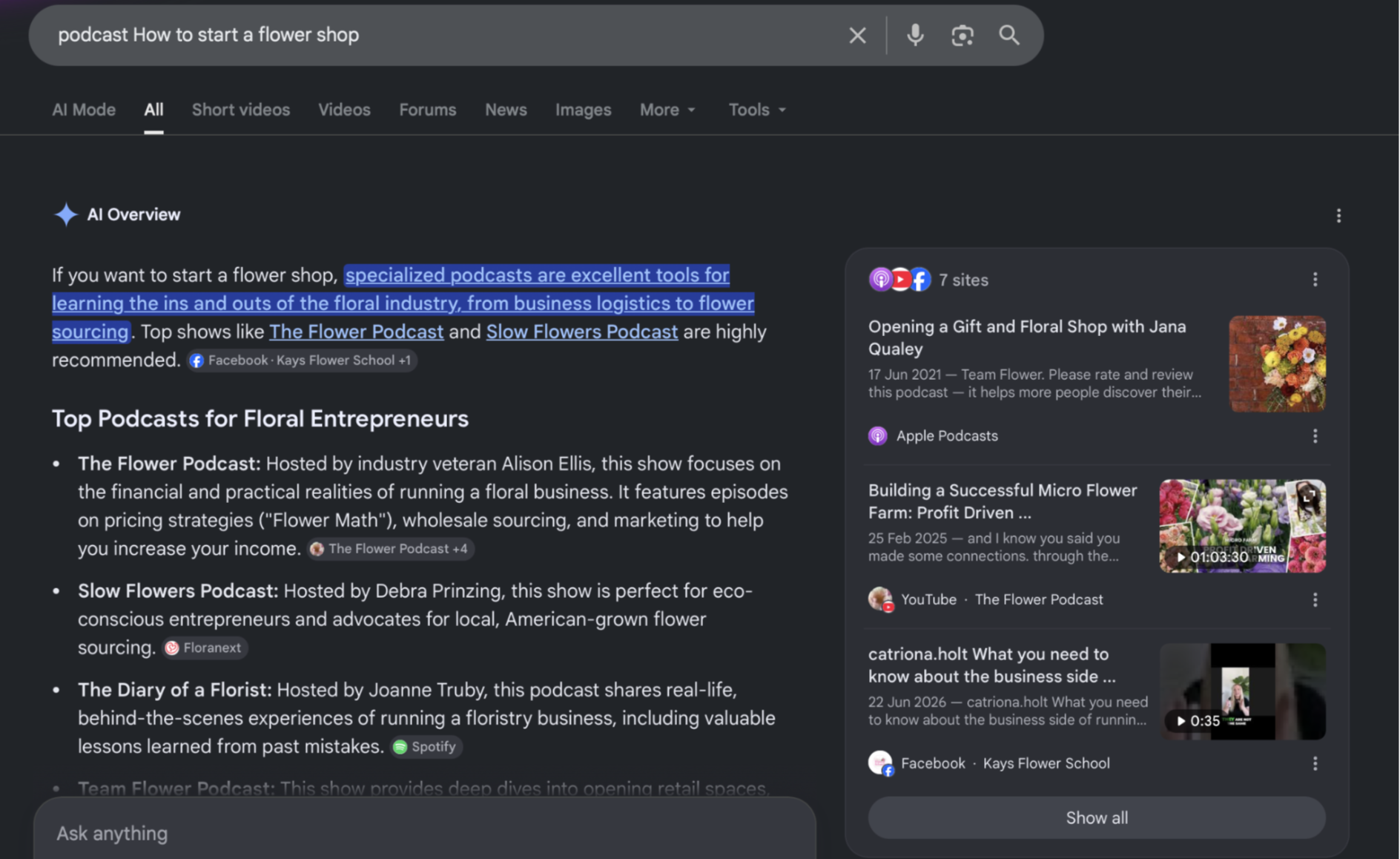Open AI Overview three-dot options menu

1338,215
